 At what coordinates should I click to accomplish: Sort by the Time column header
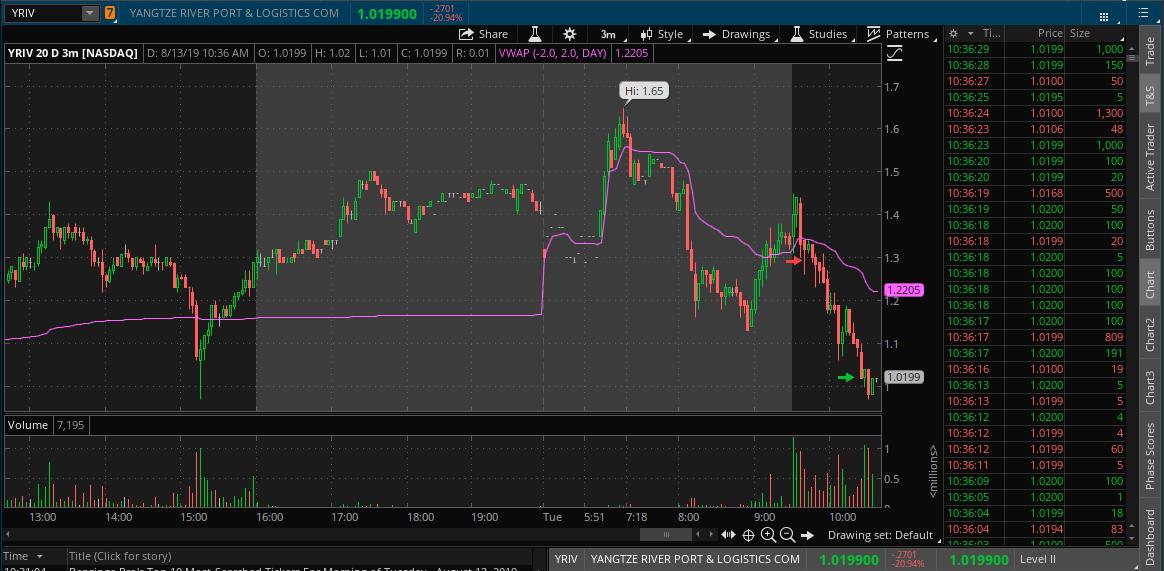tap(992, 33)
